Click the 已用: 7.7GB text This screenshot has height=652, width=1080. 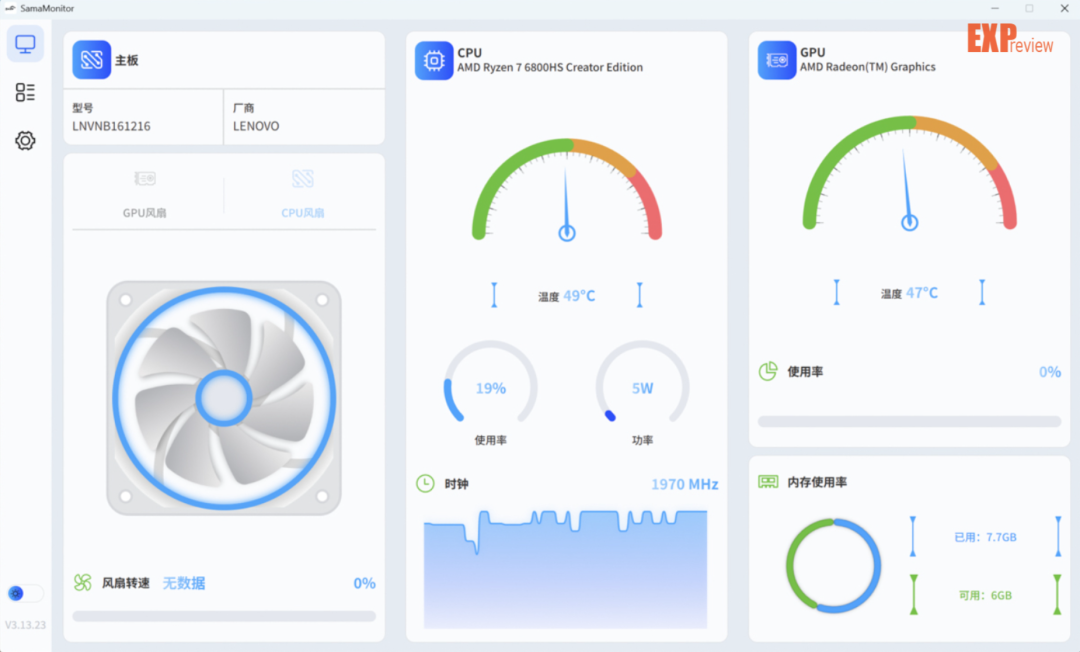tap(985, 537)
